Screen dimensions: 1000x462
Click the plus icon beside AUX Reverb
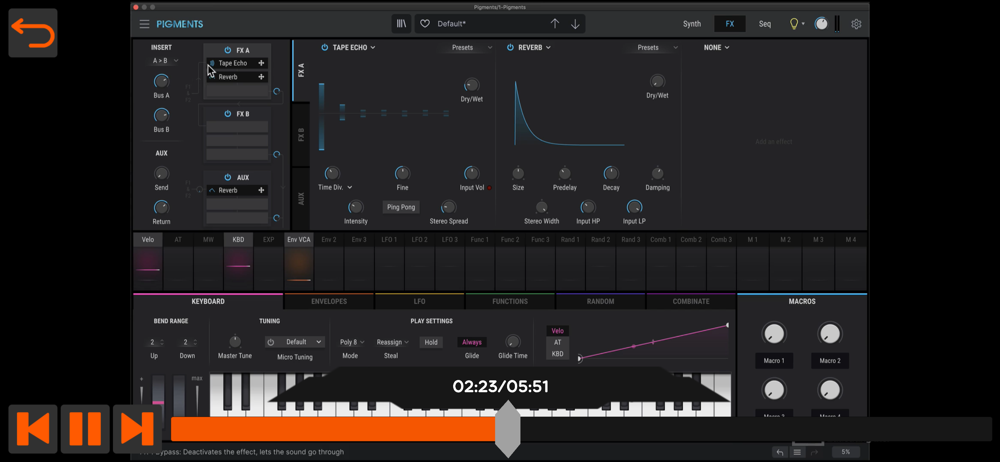click(x=261, y=190)
